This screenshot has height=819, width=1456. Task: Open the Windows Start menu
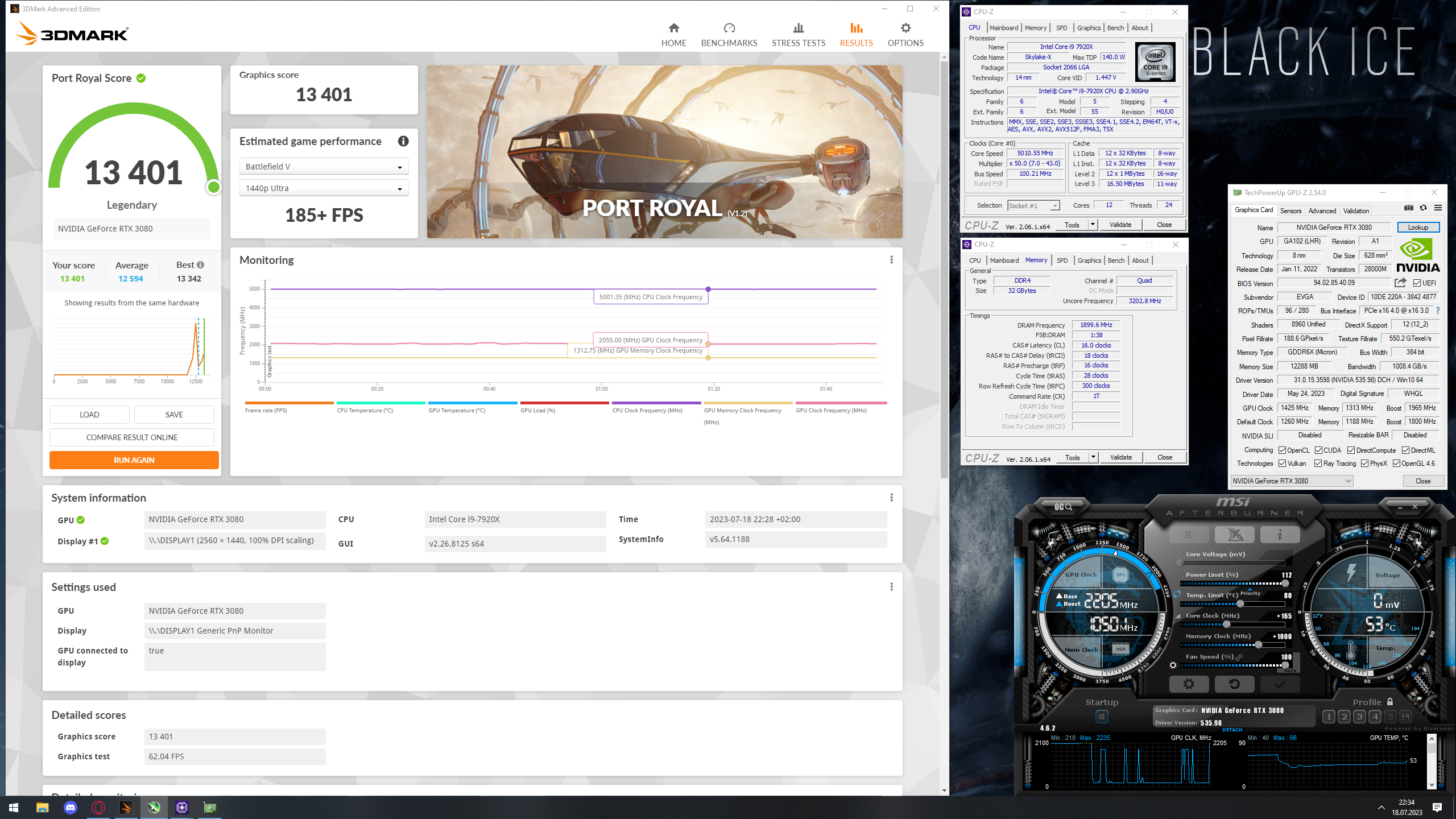coord(14,808)
